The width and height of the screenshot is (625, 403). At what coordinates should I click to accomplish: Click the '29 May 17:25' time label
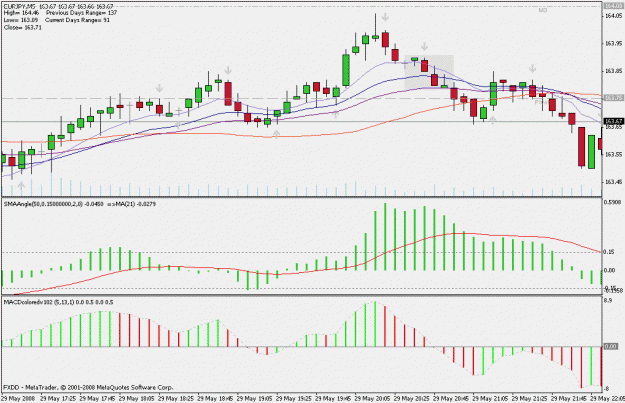click(58, 399)
